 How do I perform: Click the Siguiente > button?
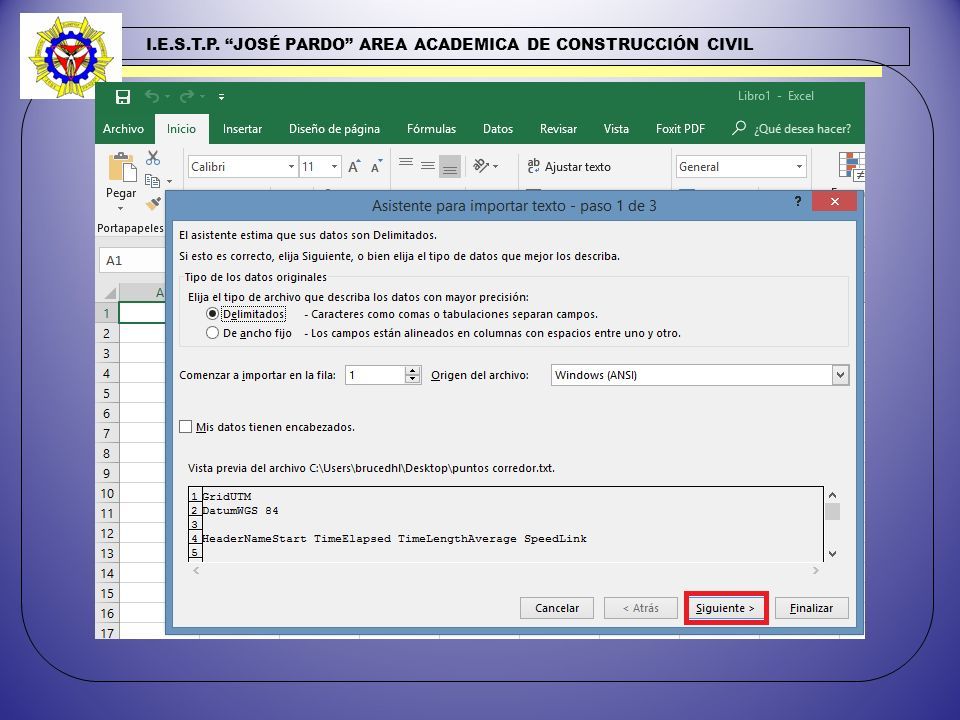(725, 608)
